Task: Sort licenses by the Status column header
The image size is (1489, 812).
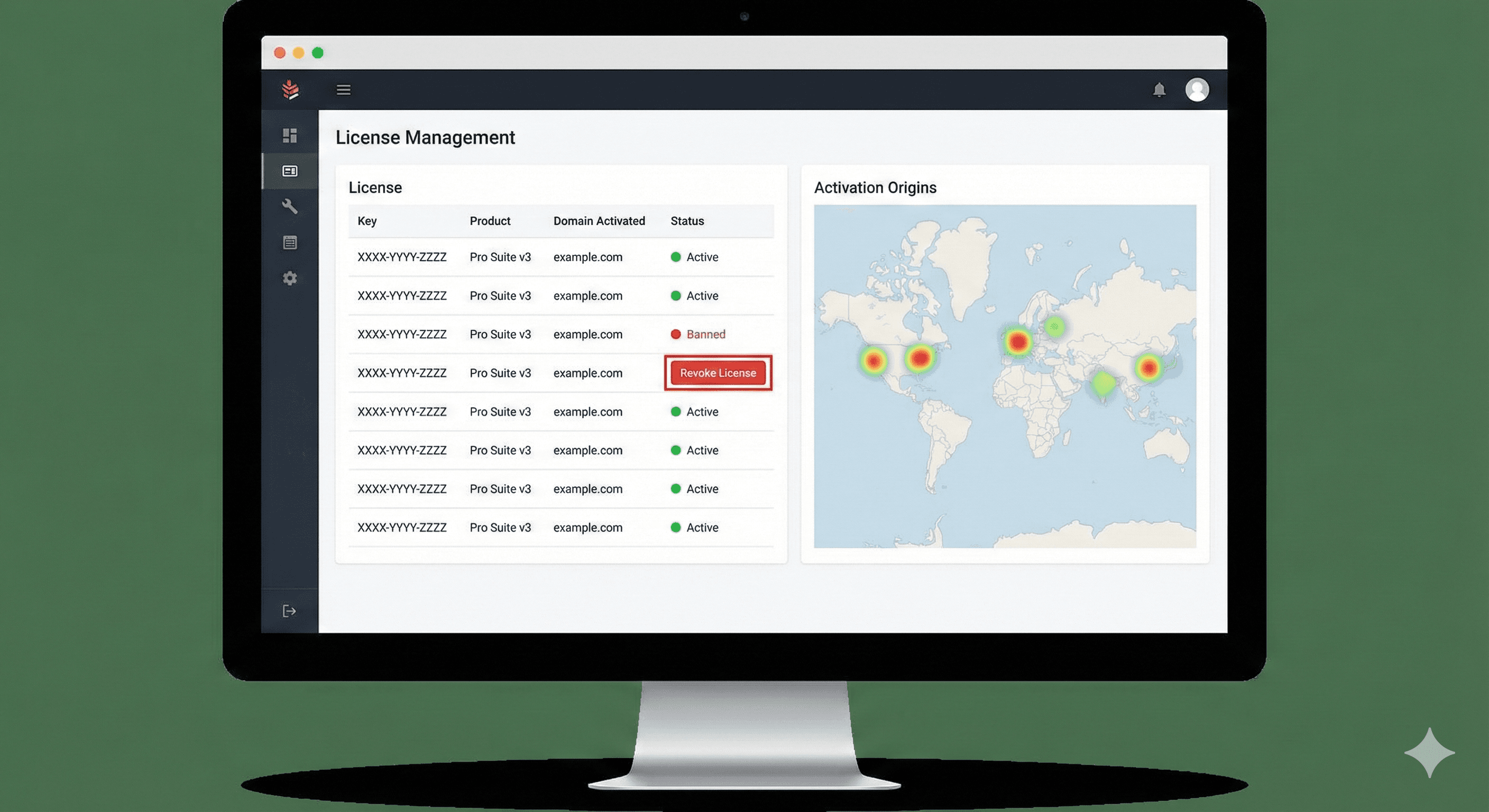Action: (687, 221)
